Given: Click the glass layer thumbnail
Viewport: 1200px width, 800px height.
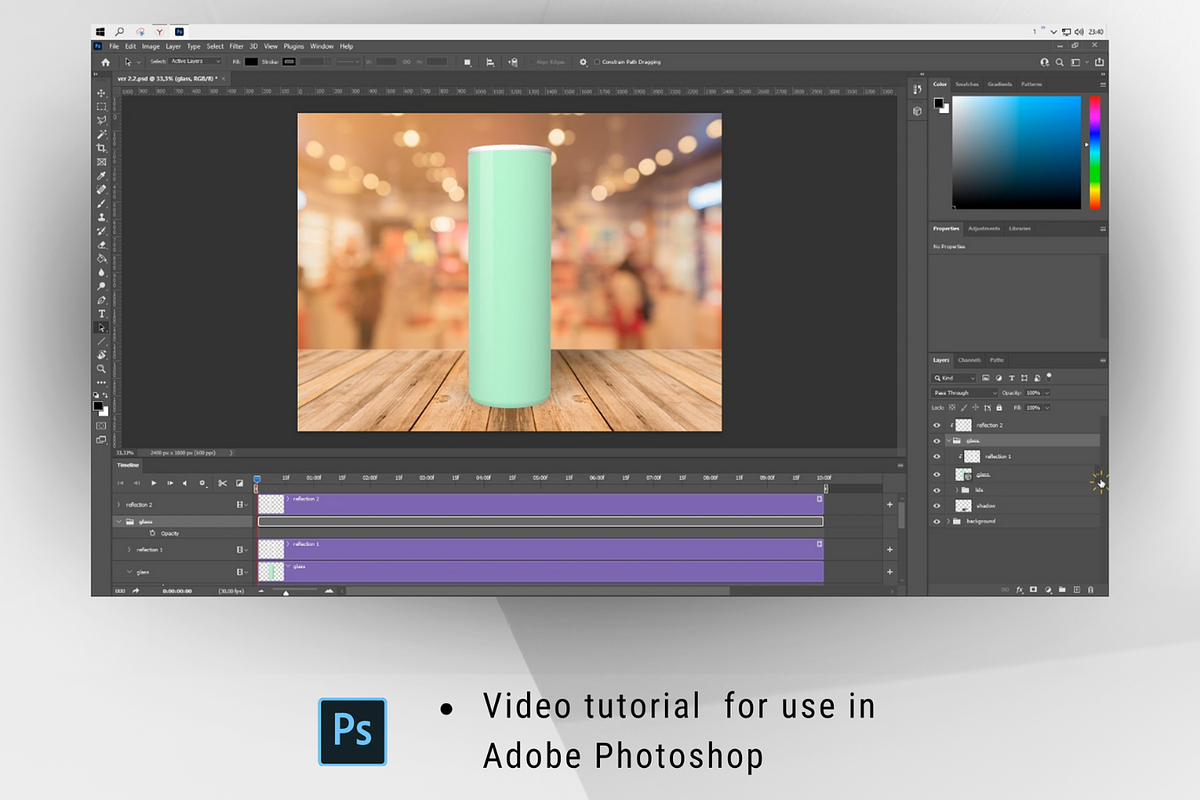Looking at the screenshot, I should pos(964,475).
